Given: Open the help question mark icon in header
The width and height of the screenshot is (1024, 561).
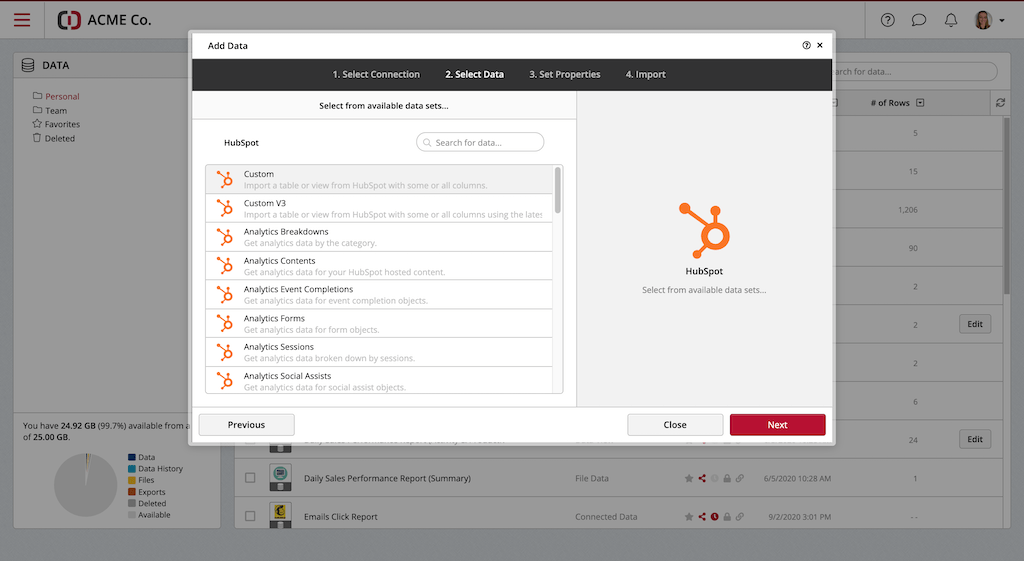Looking at the screenshot, I should coord(888,20).
